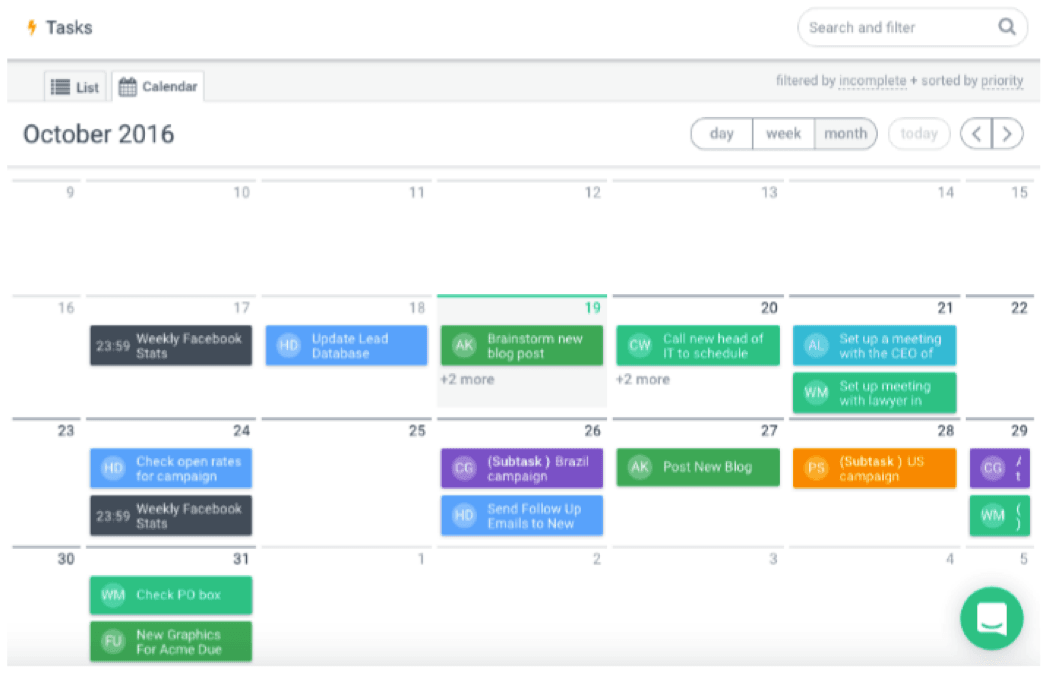Show +2 more tasks on the 20th

pyautogui.click(x=642, y=380)
